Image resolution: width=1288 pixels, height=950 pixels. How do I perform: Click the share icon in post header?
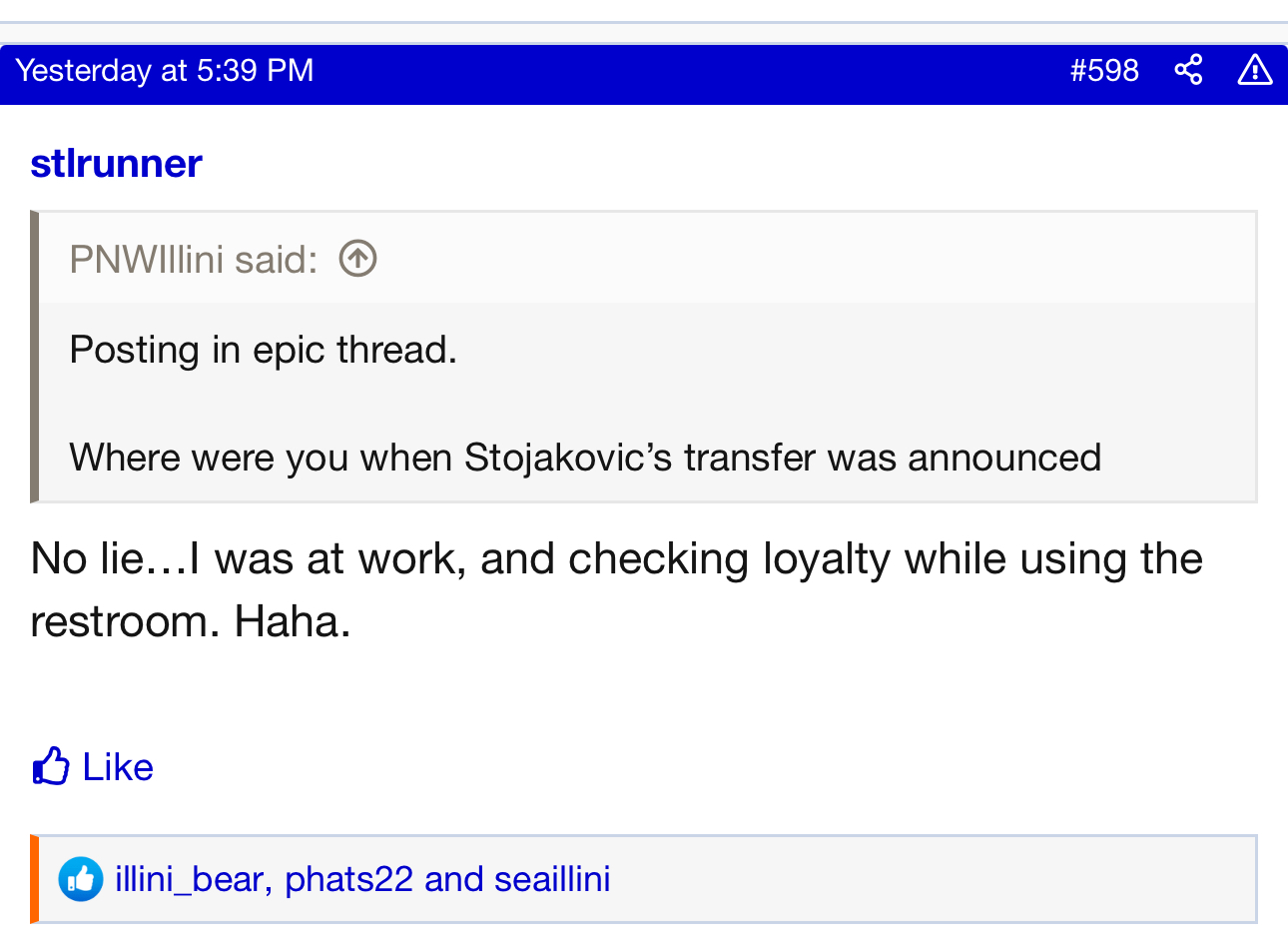click(1188, 70)
